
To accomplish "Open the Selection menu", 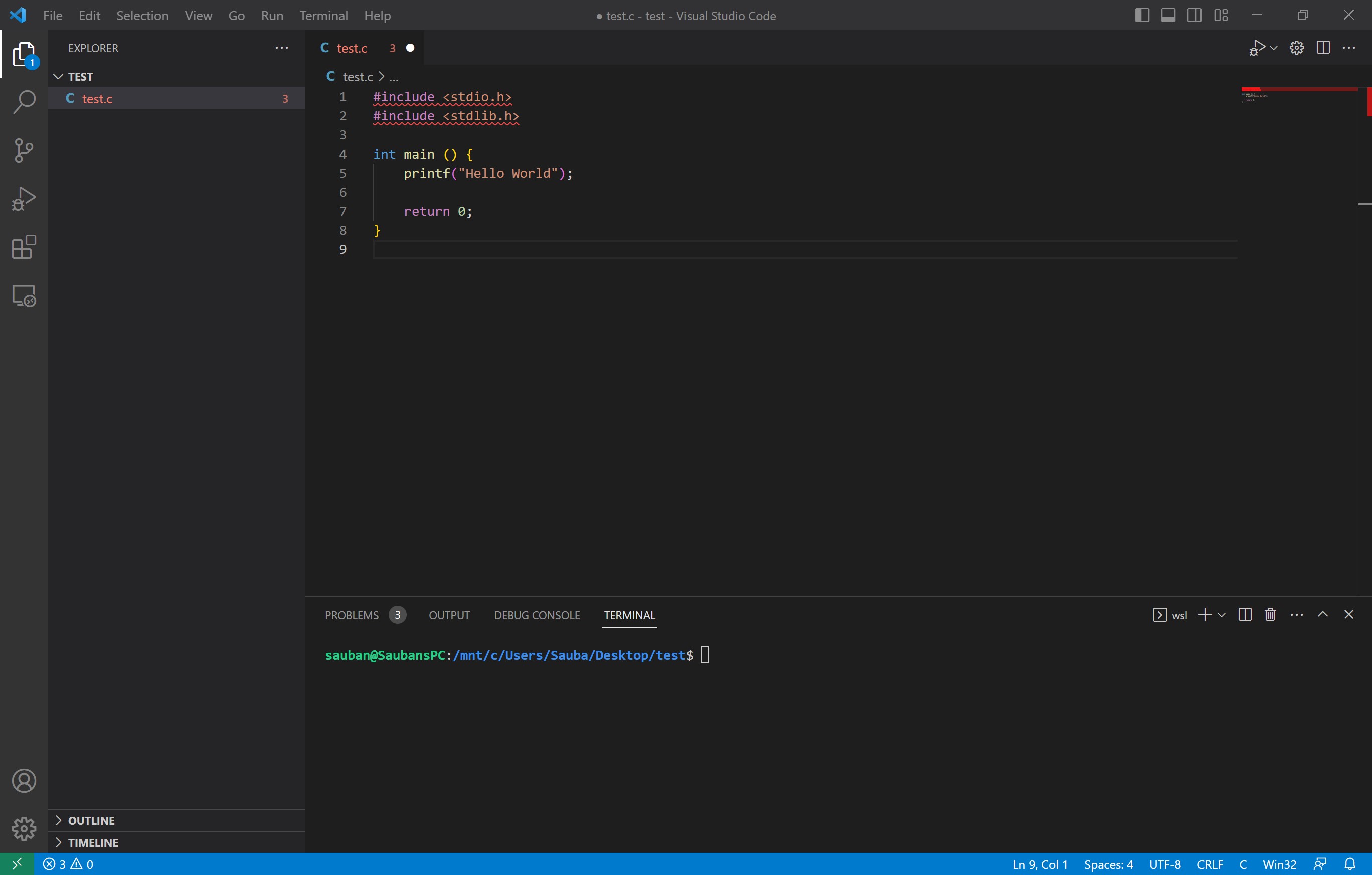I will pyautogui.click(x=142, y=16).
